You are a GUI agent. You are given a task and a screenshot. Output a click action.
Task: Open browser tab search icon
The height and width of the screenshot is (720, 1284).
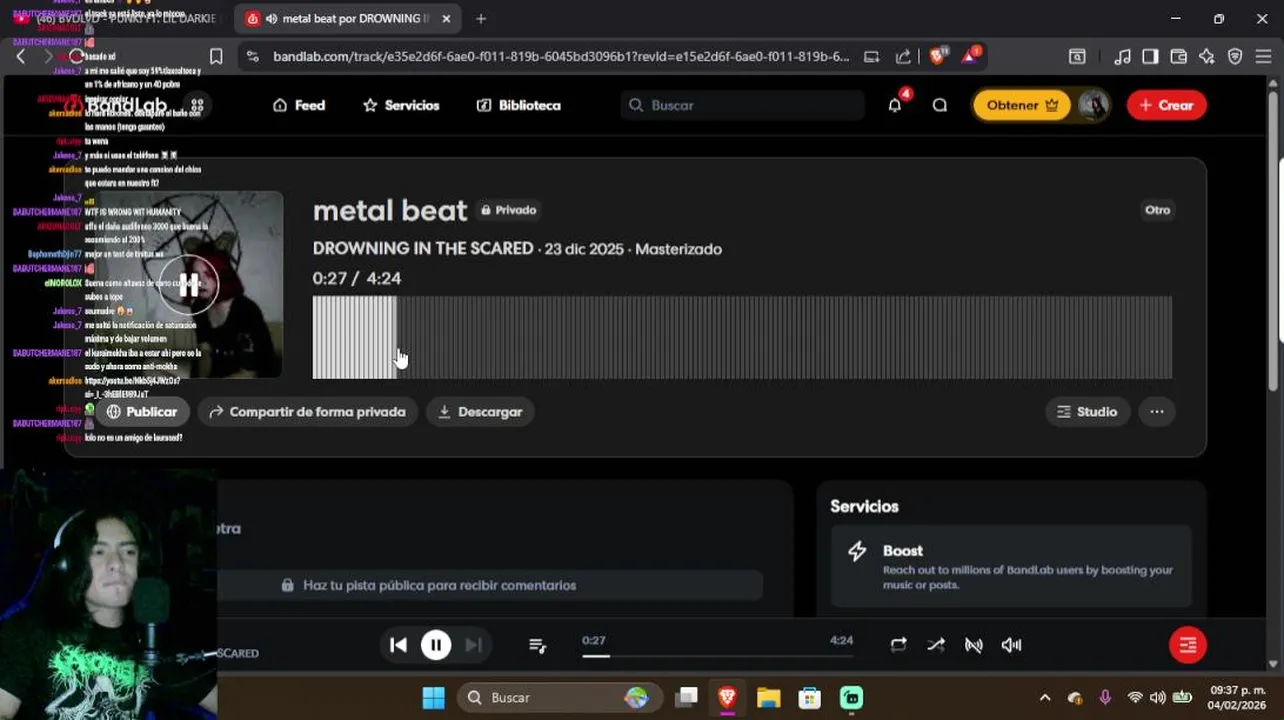coord(1077,57)
